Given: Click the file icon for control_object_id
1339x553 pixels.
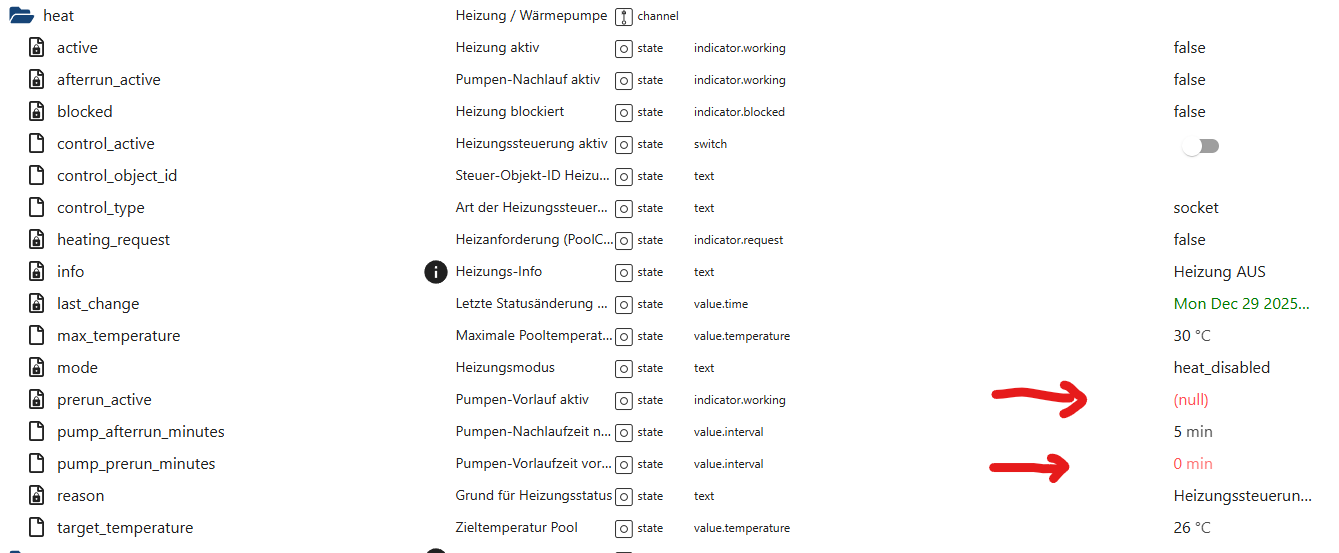Looking at the screenshot, I should [36, 176].
